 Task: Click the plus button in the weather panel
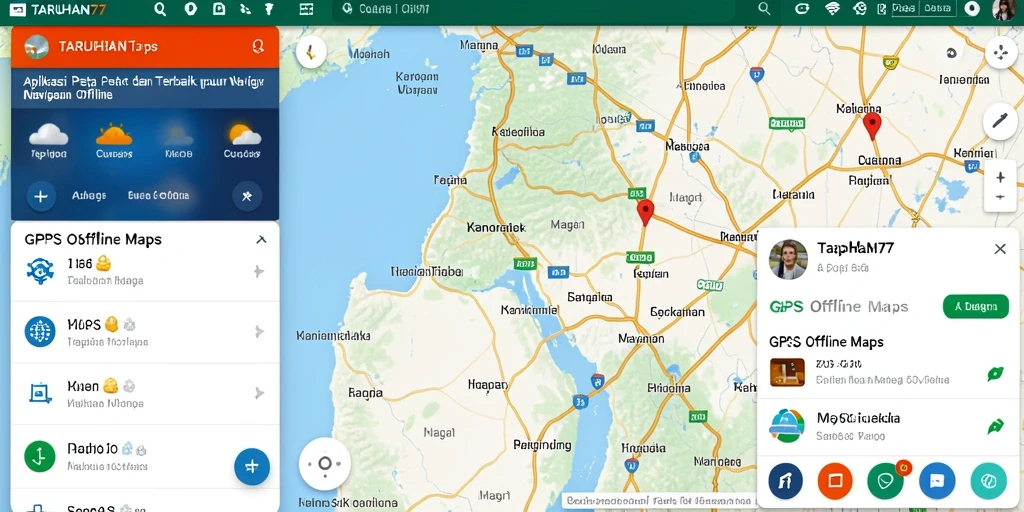click(x=40, y=196)
